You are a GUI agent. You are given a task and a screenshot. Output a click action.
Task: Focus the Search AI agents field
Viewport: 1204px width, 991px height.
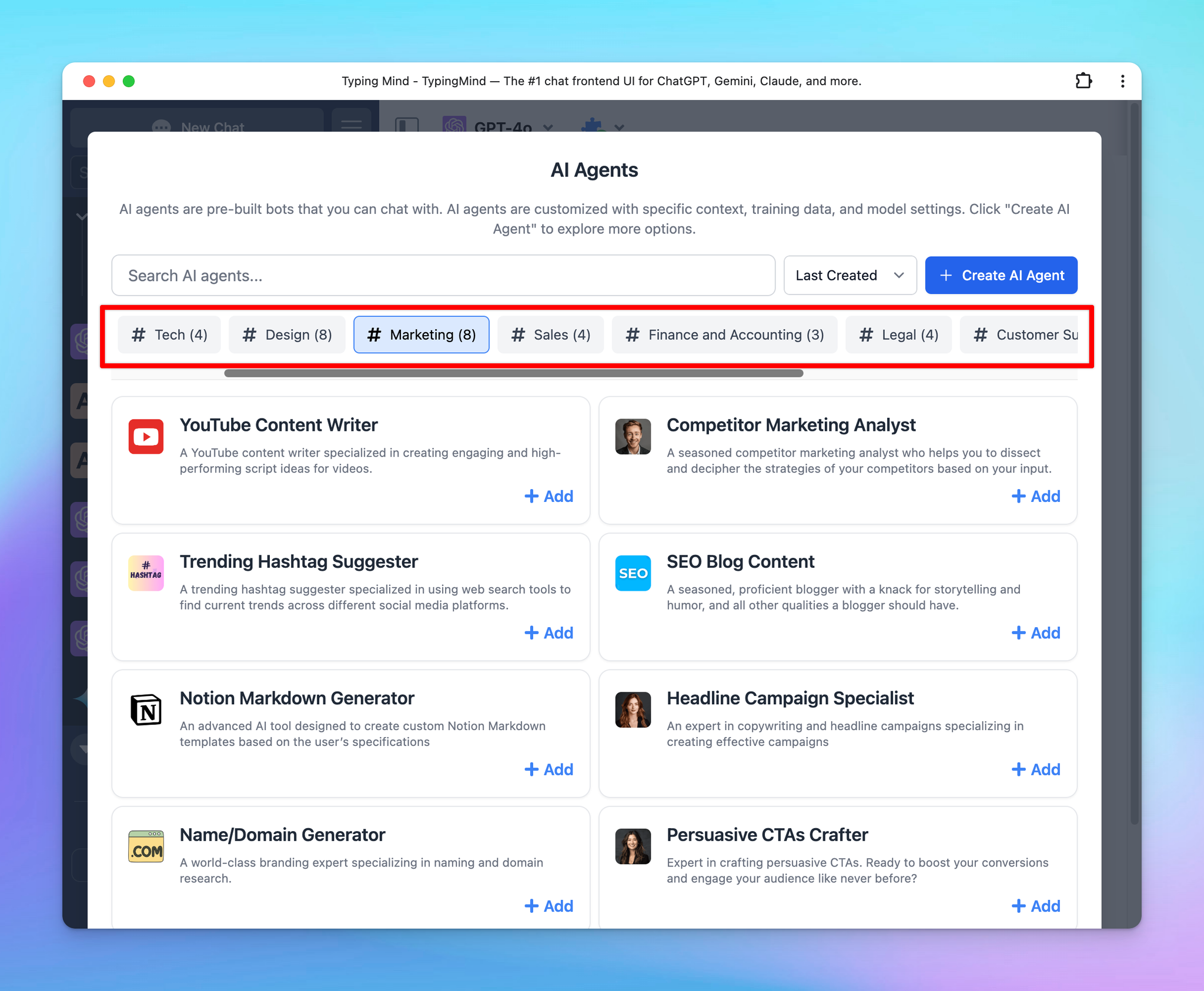point(443,275)
